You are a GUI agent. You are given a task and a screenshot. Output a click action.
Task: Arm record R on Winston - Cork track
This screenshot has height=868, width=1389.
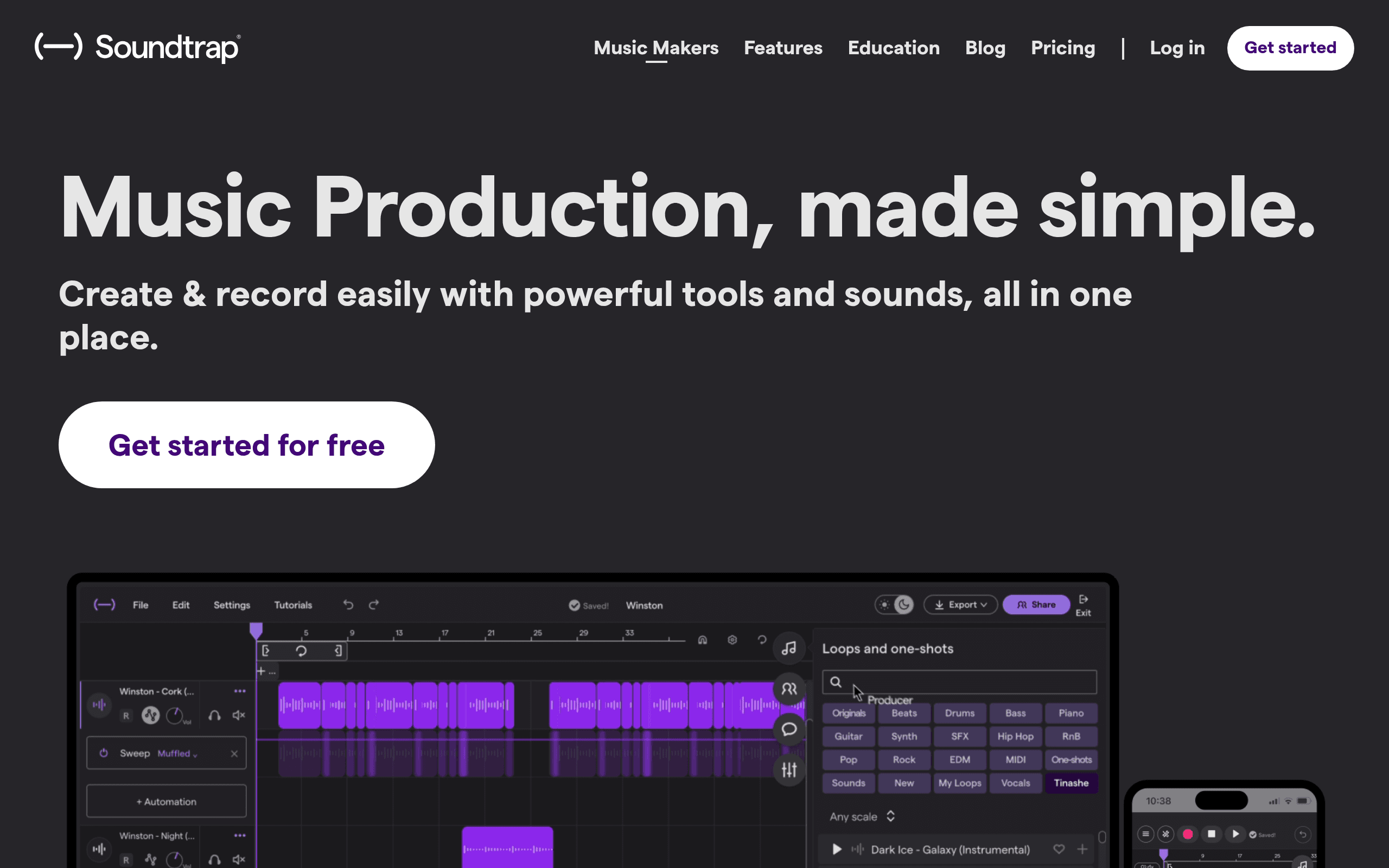click(x=126, y=716)
